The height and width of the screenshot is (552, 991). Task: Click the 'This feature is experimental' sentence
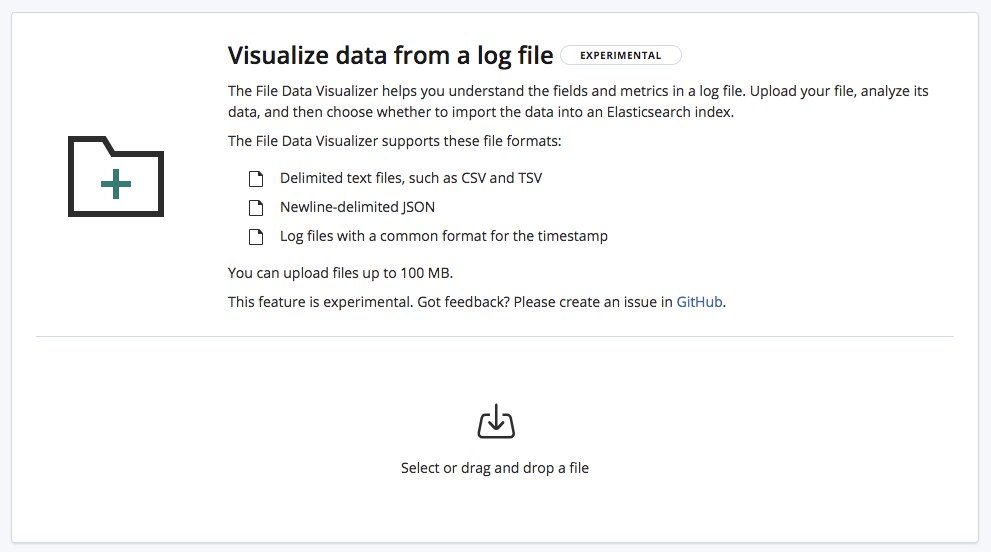tap(320, 302)
